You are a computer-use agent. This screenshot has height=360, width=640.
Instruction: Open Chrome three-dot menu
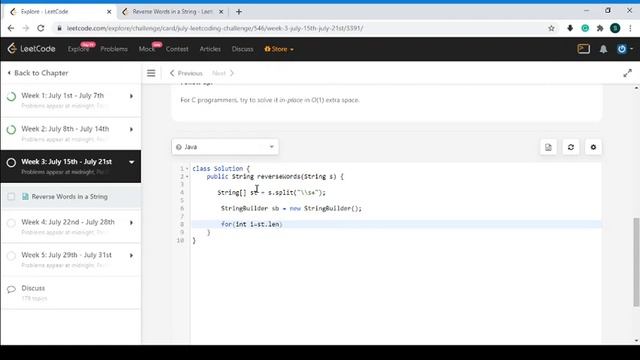coord(630,28)
